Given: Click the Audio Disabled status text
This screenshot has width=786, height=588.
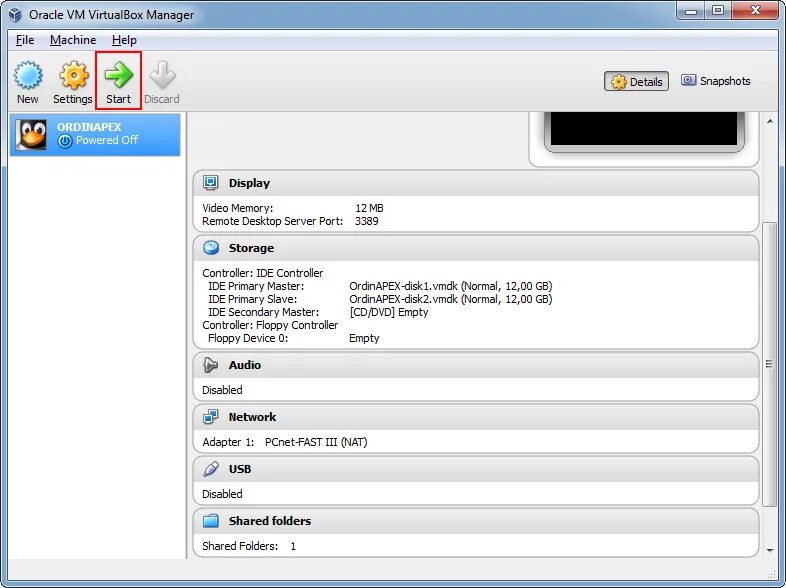Looking at the screenshot, I should point(222,390).
